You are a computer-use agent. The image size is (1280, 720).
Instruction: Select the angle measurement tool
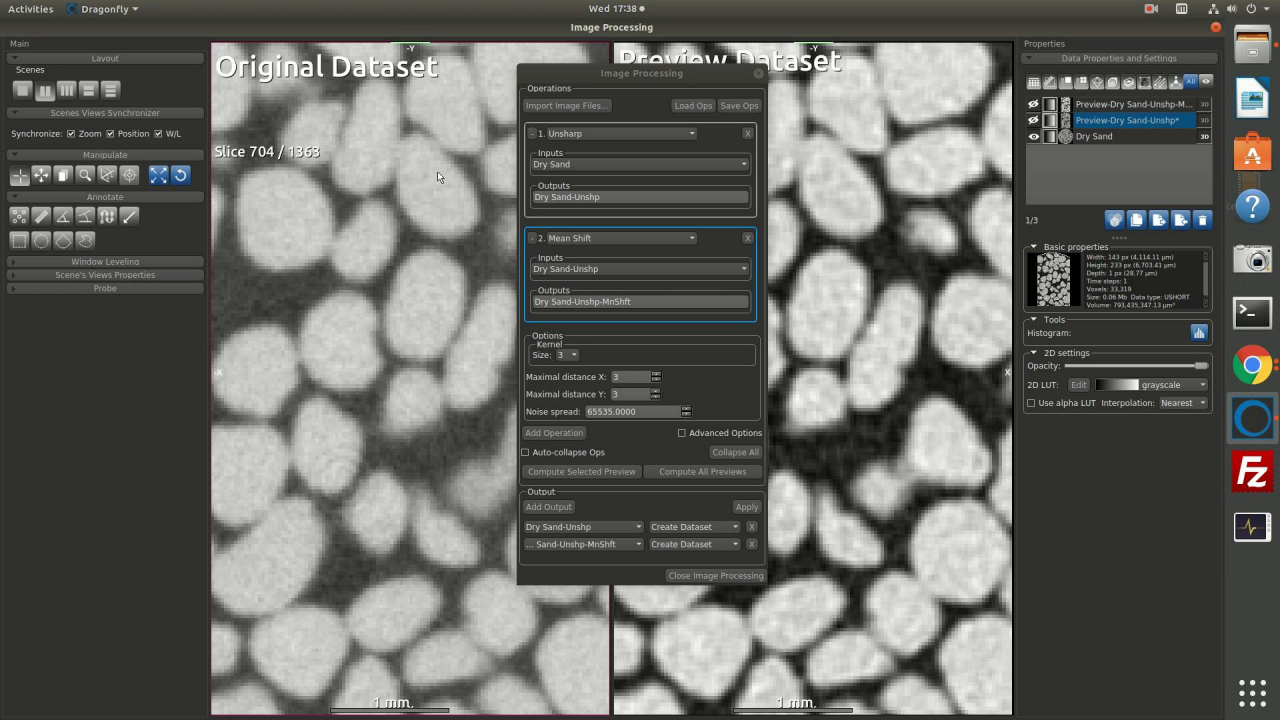coord(63,216)
